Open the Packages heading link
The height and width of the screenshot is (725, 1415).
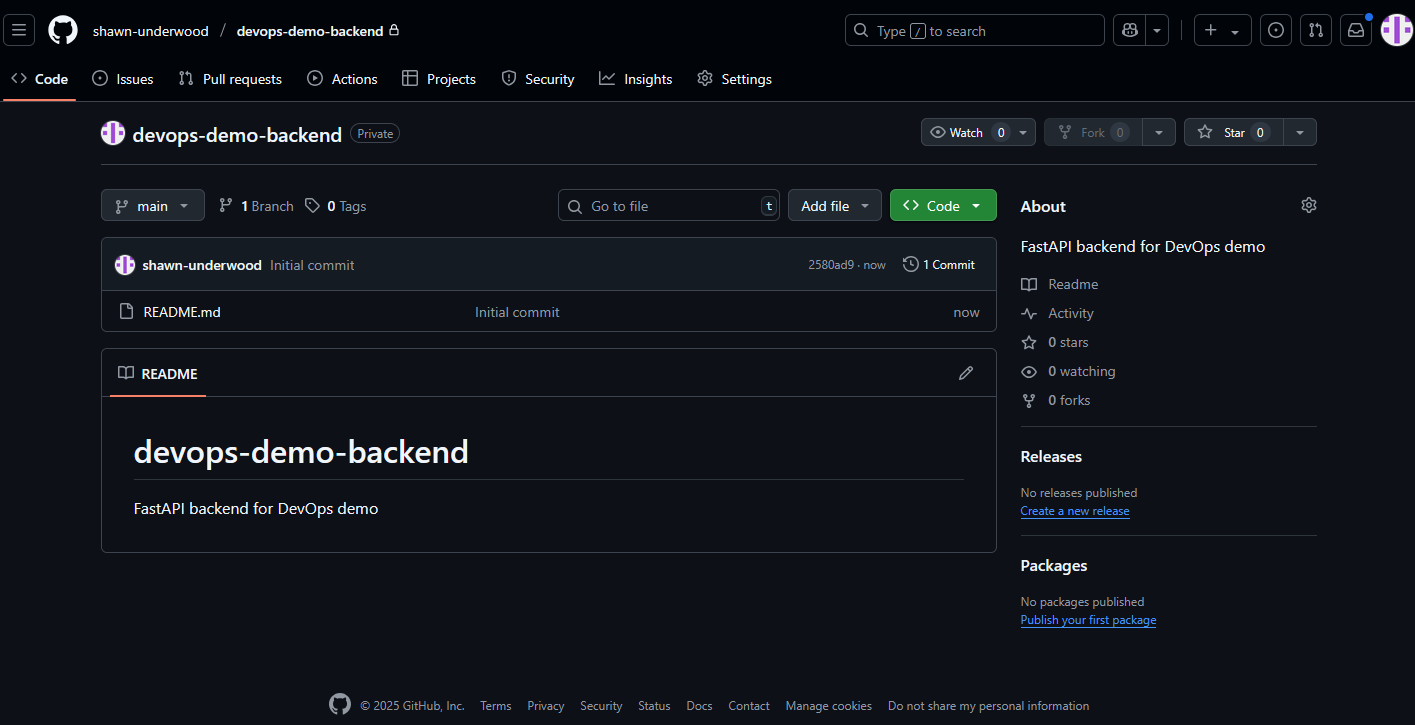[x=1054, y=565]
